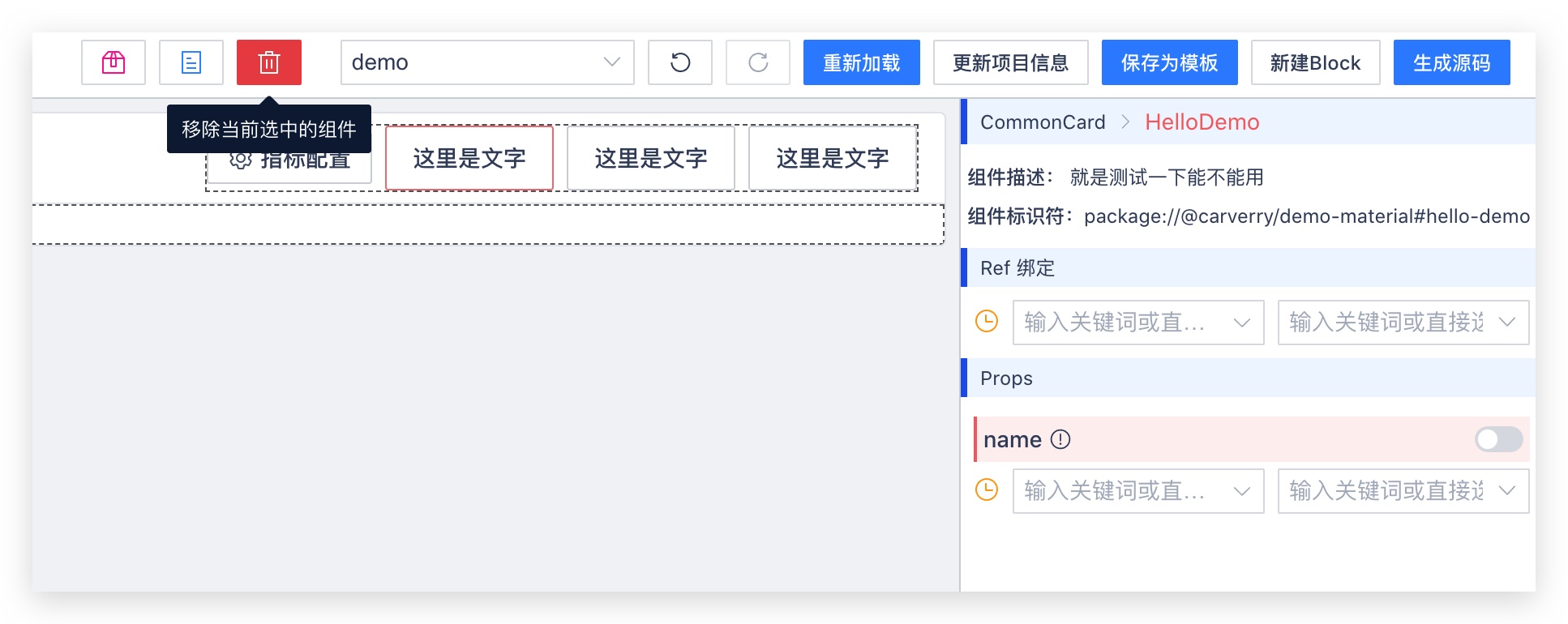Screen dimensions: 1568x624
Task: Open first Ref 绑定 keyword dropdown
Action: pyautogui.click(x=1138, y=323)
